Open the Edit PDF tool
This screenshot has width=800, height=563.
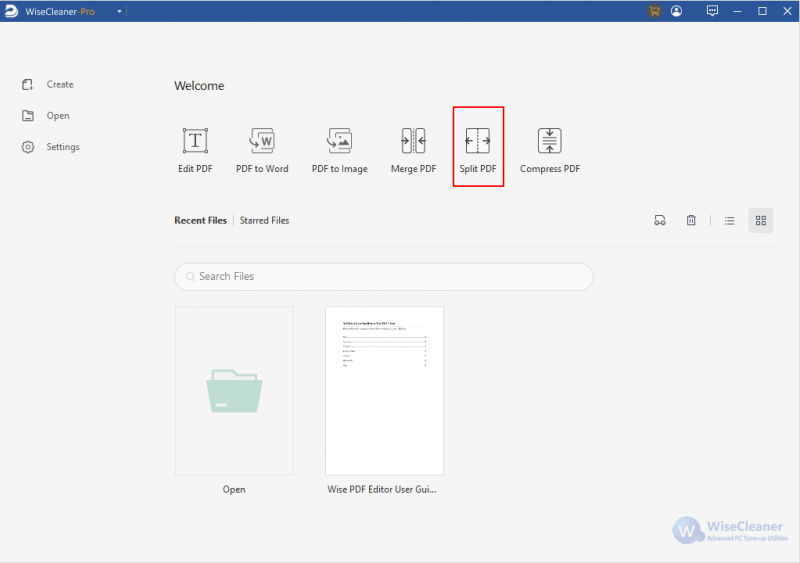[x=195, y=151]
